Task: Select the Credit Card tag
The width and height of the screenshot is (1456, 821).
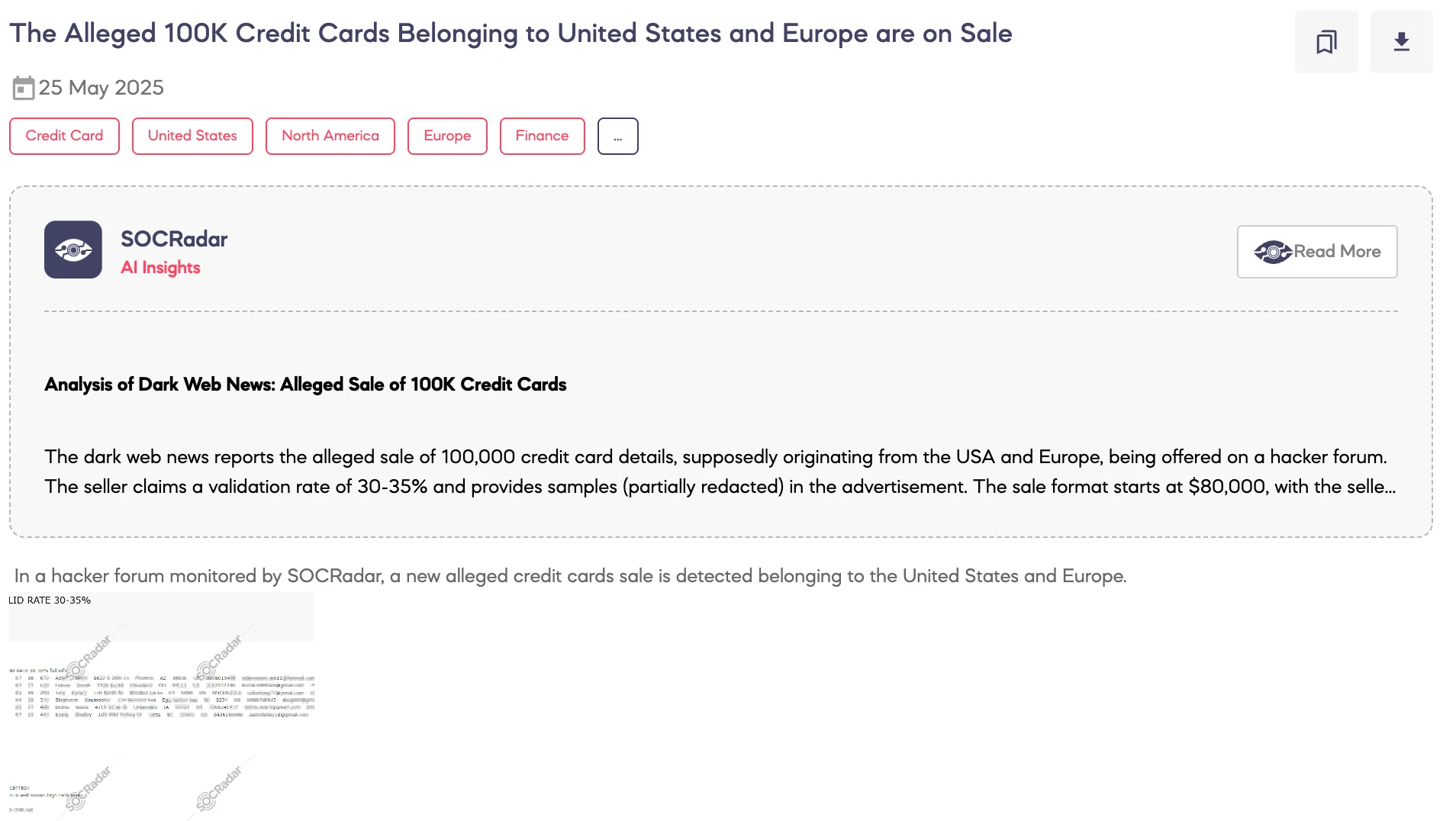Action: coord(64,136)
